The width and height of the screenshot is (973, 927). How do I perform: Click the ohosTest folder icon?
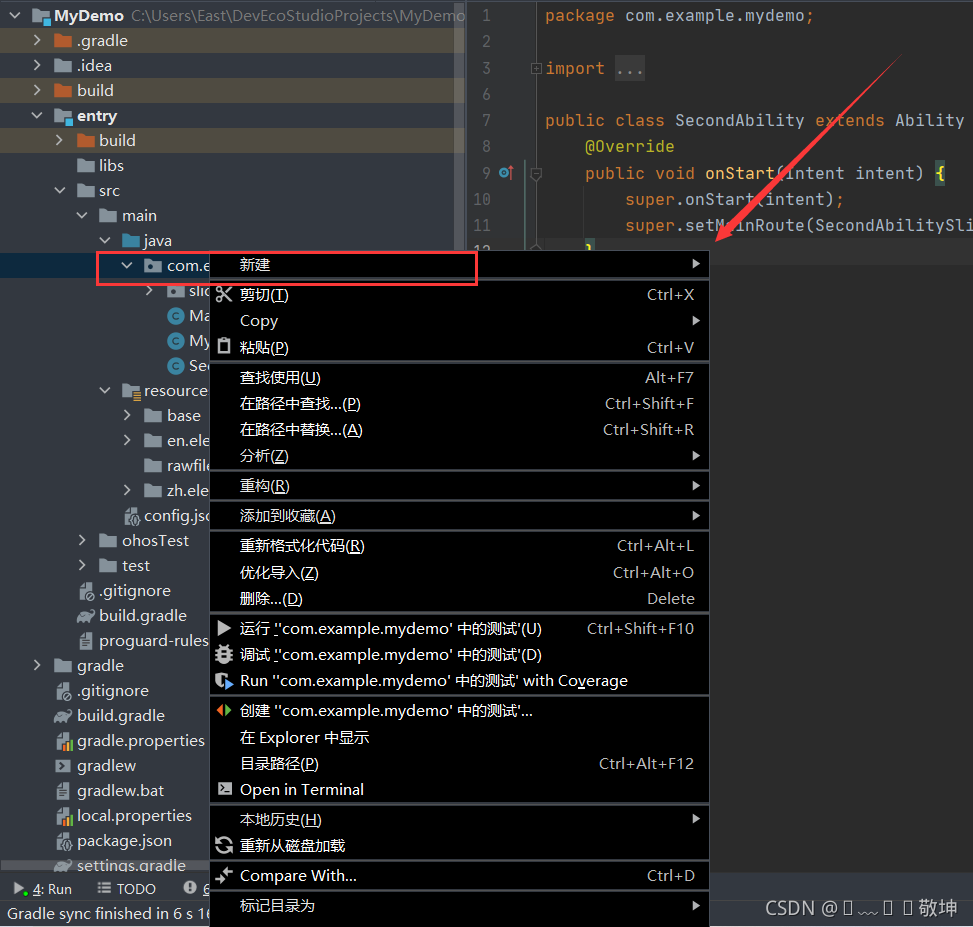108,540
